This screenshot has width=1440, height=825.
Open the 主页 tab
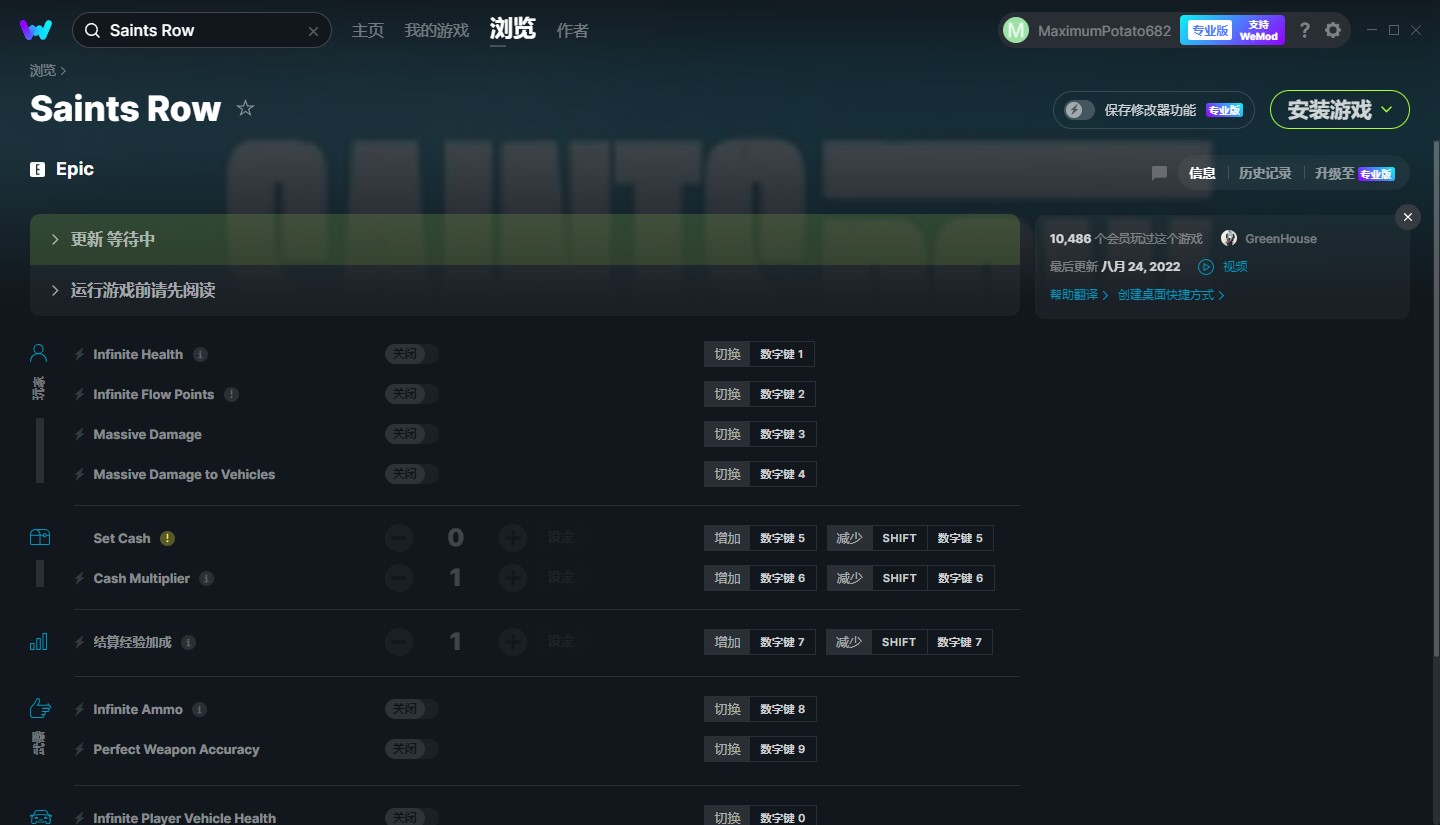368,31
